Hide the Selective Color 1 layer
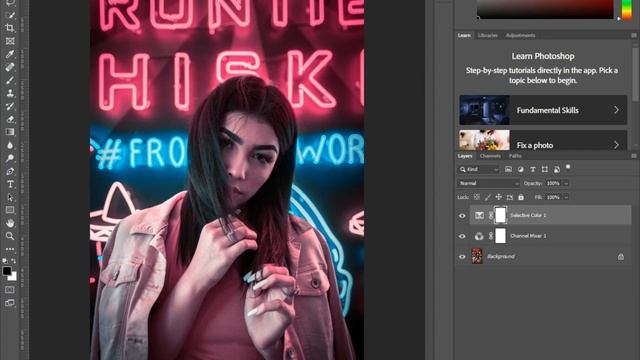The width and height of the screenshot is (640, 360). point(462,216)
